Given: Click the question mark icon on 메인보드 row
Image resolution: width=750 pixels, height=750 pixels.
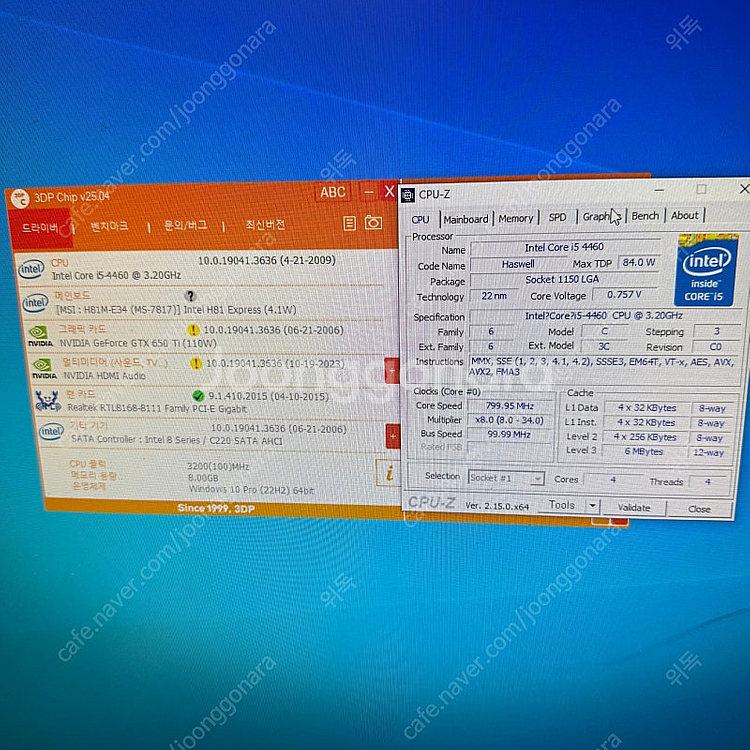Looking at the screenshot, I should coord(190,296).
